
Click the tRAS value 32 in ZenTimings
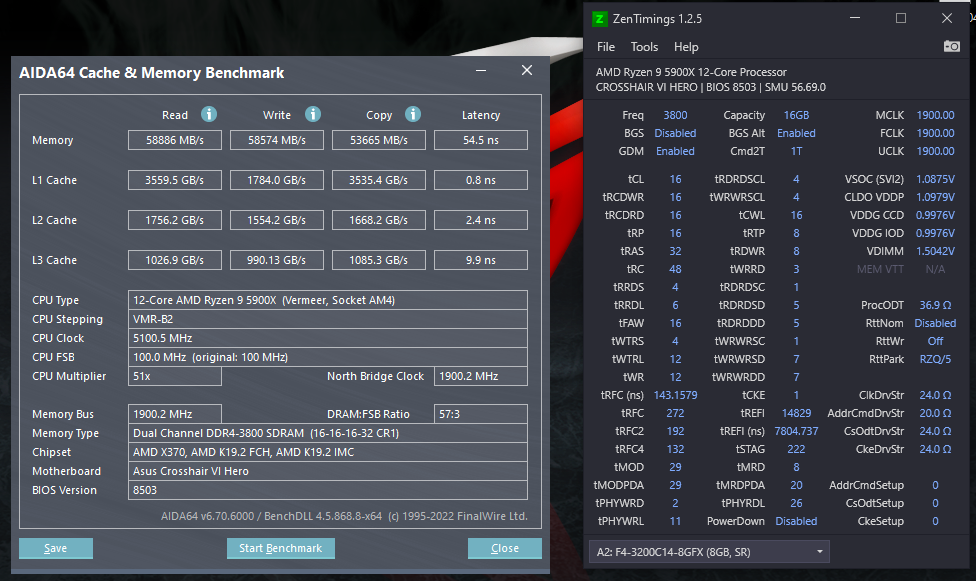click(675, 251)
